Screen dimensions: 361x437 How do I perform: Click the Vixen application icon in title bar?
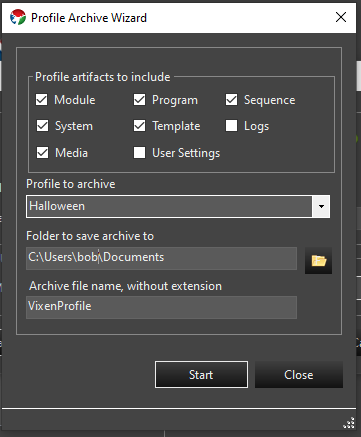(x=18, y=17)
